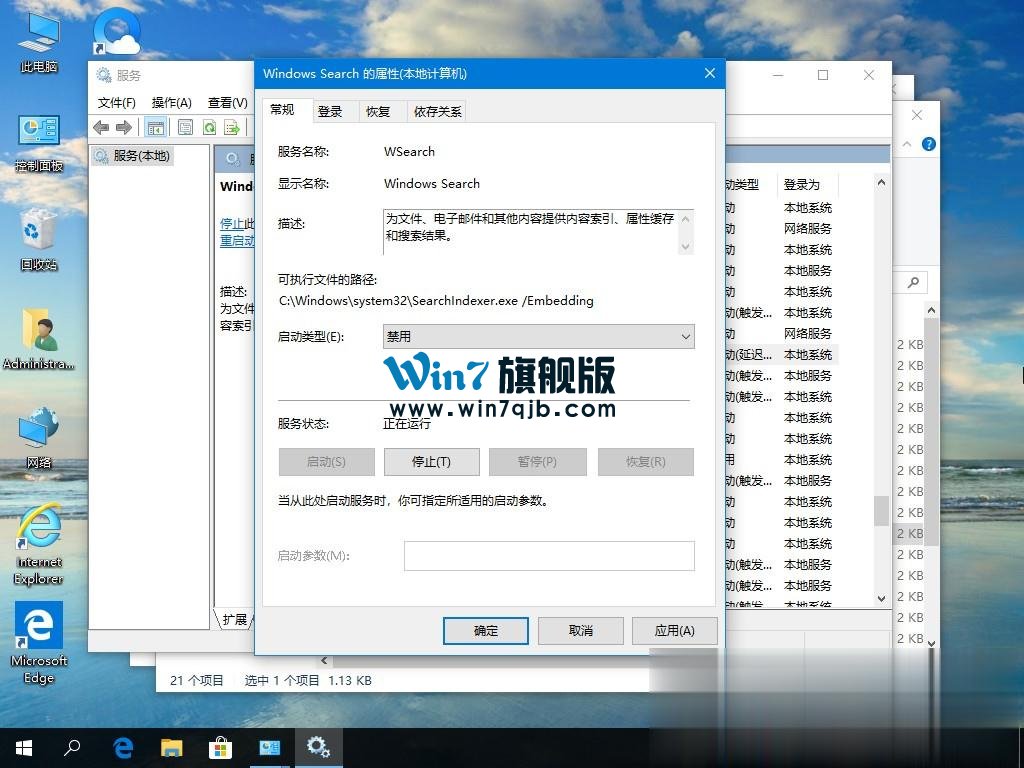Collapse the ribbon chevron in back window

[907, 144]
